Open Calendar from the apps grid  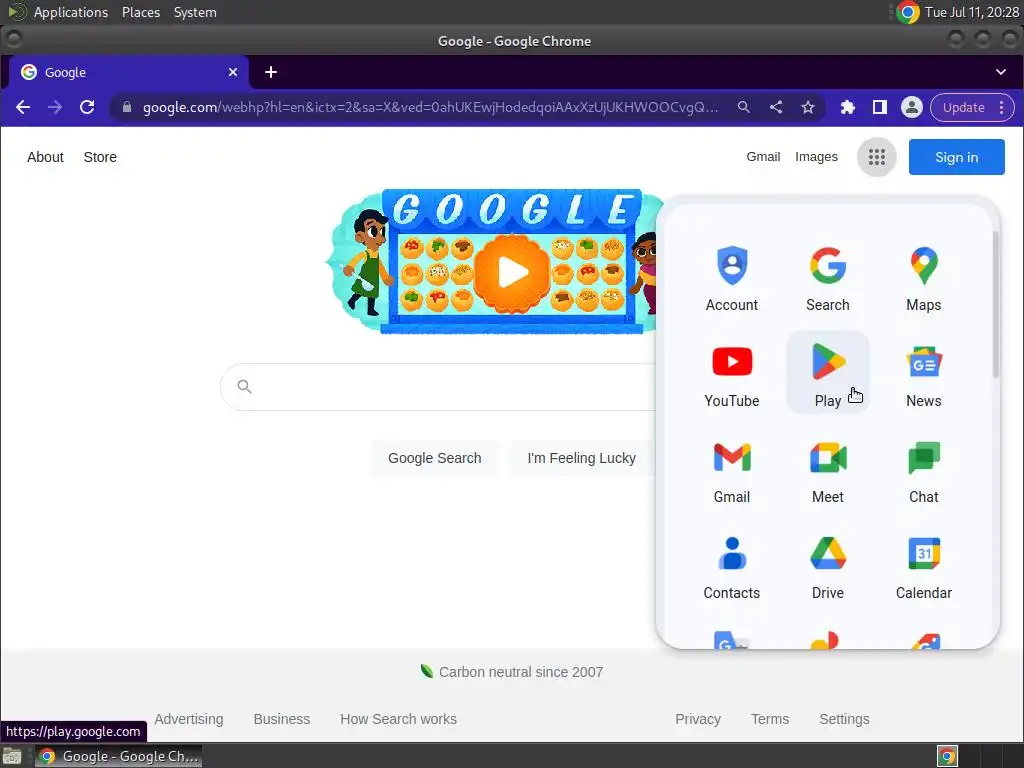click(923, 566)
